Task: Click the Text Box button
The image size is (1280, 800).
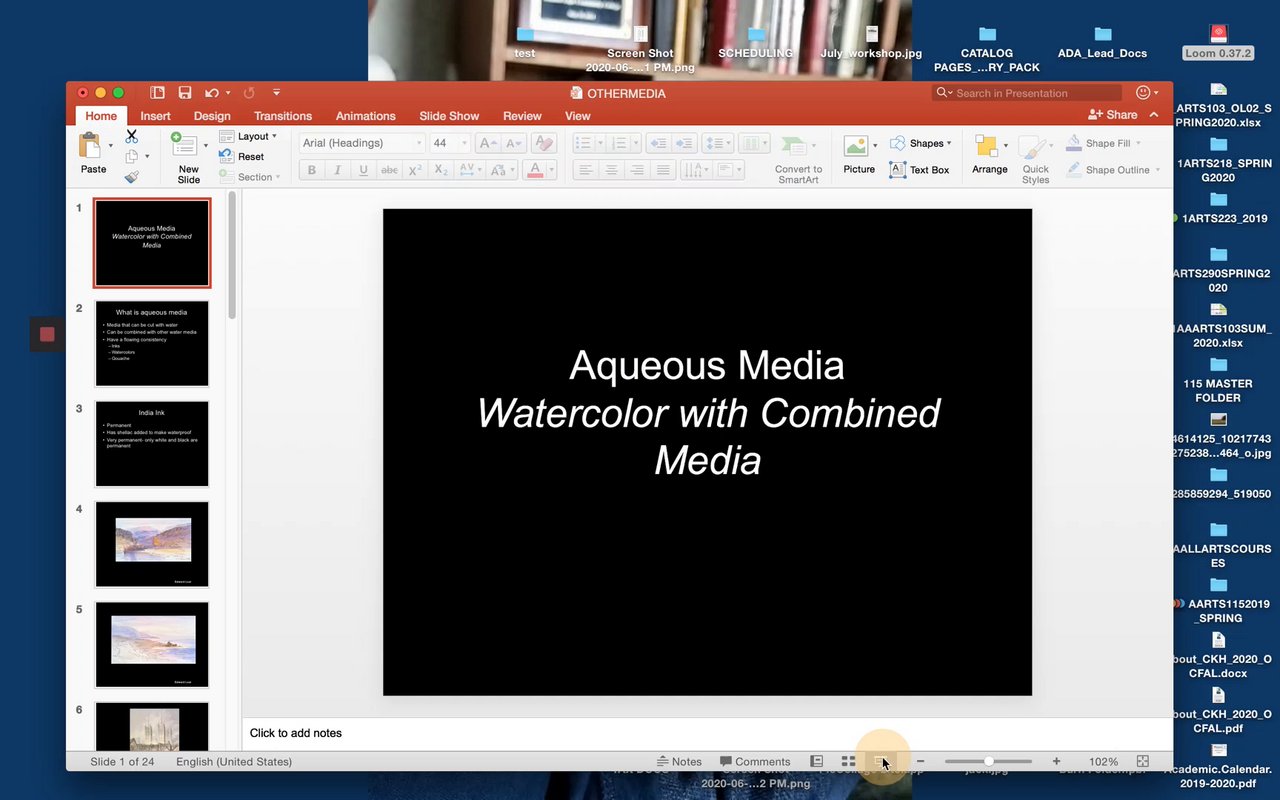Action: [919, 170]
